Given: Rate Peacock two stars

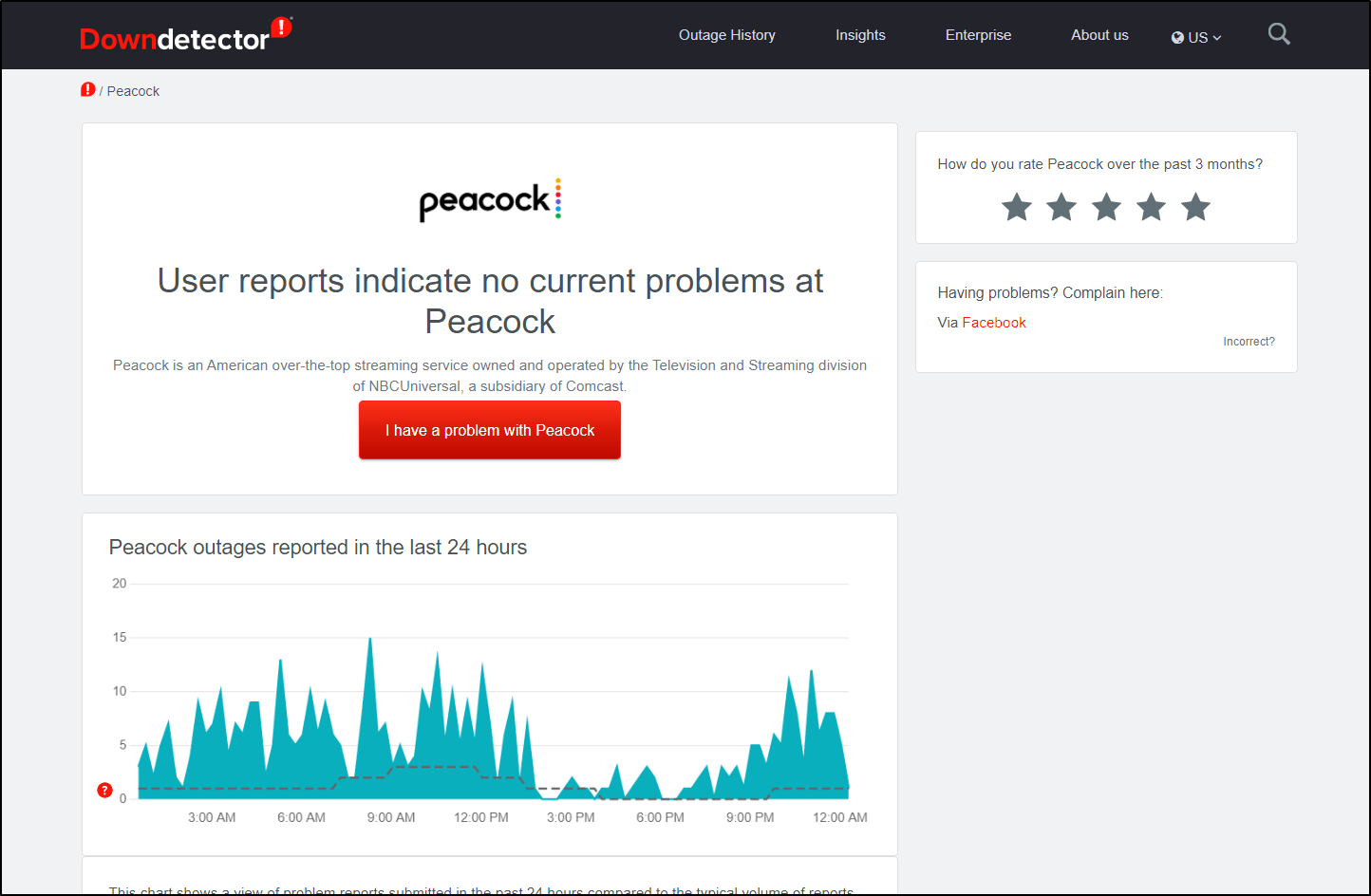Looking at the screenshot, I should coord(1061,207).
